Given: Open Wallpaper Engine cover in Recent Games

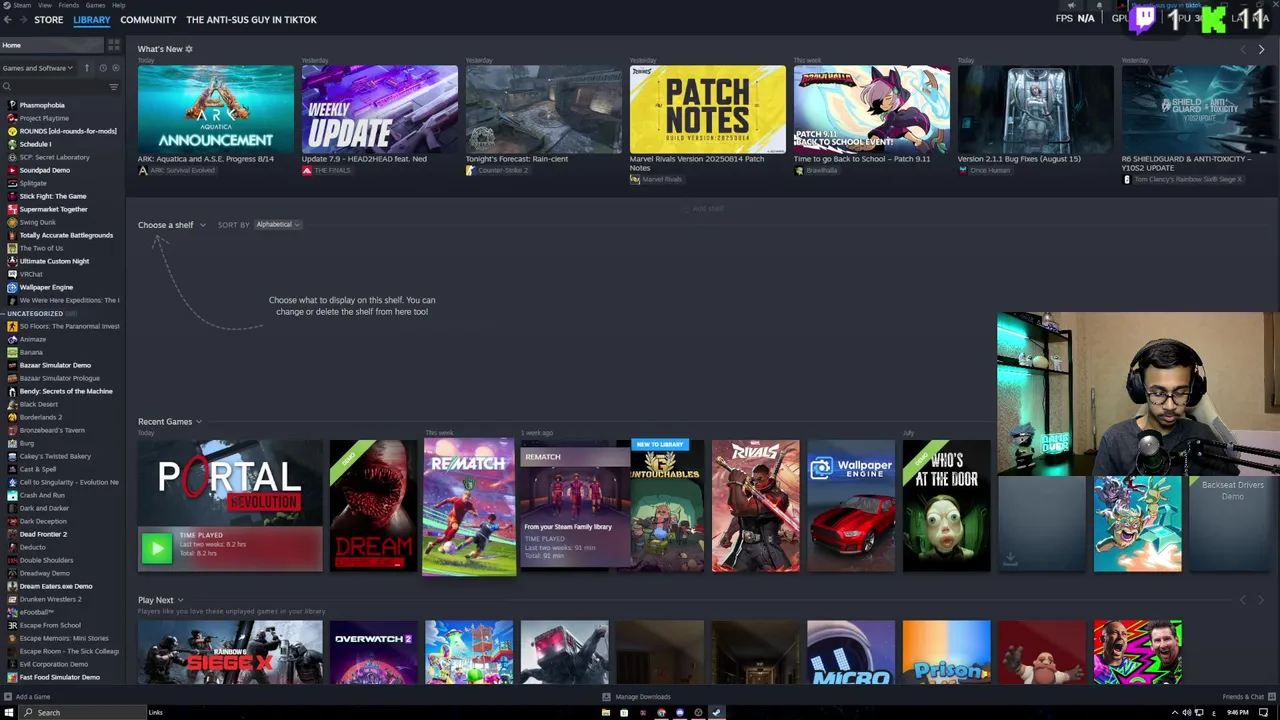Looking at the screenshot, I should click(851, 506).
